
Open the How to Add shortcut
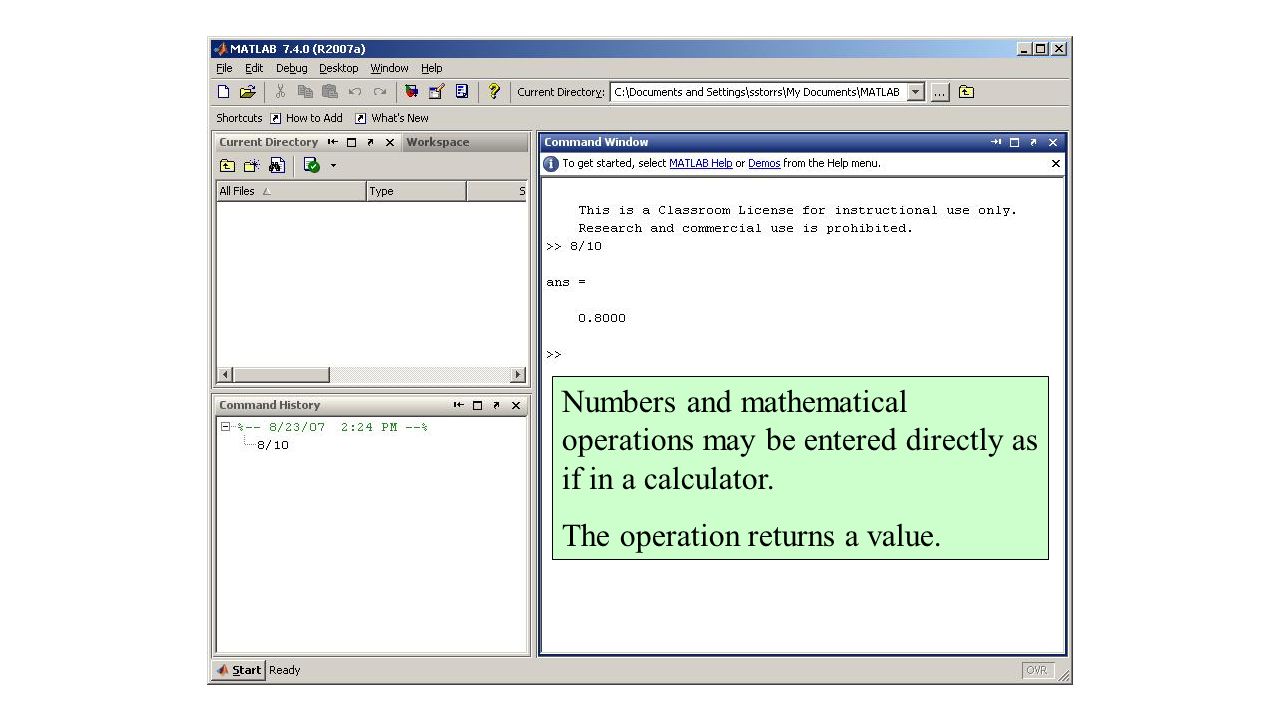pos(306,118)
